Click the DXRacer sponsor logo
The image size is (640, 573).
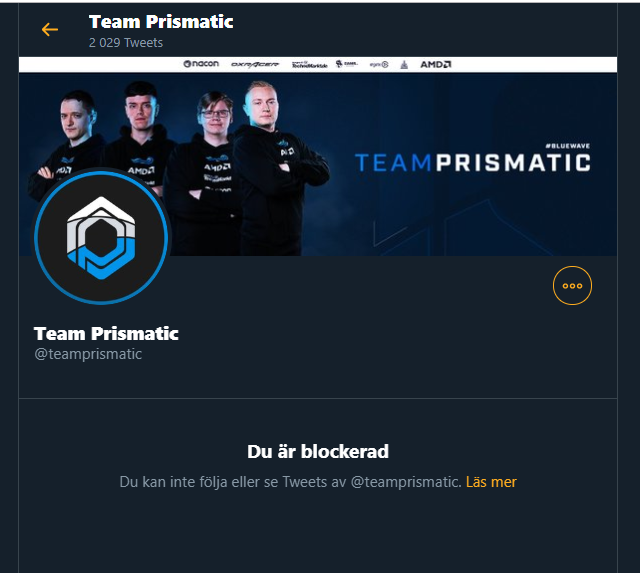(x=255, y=64)
